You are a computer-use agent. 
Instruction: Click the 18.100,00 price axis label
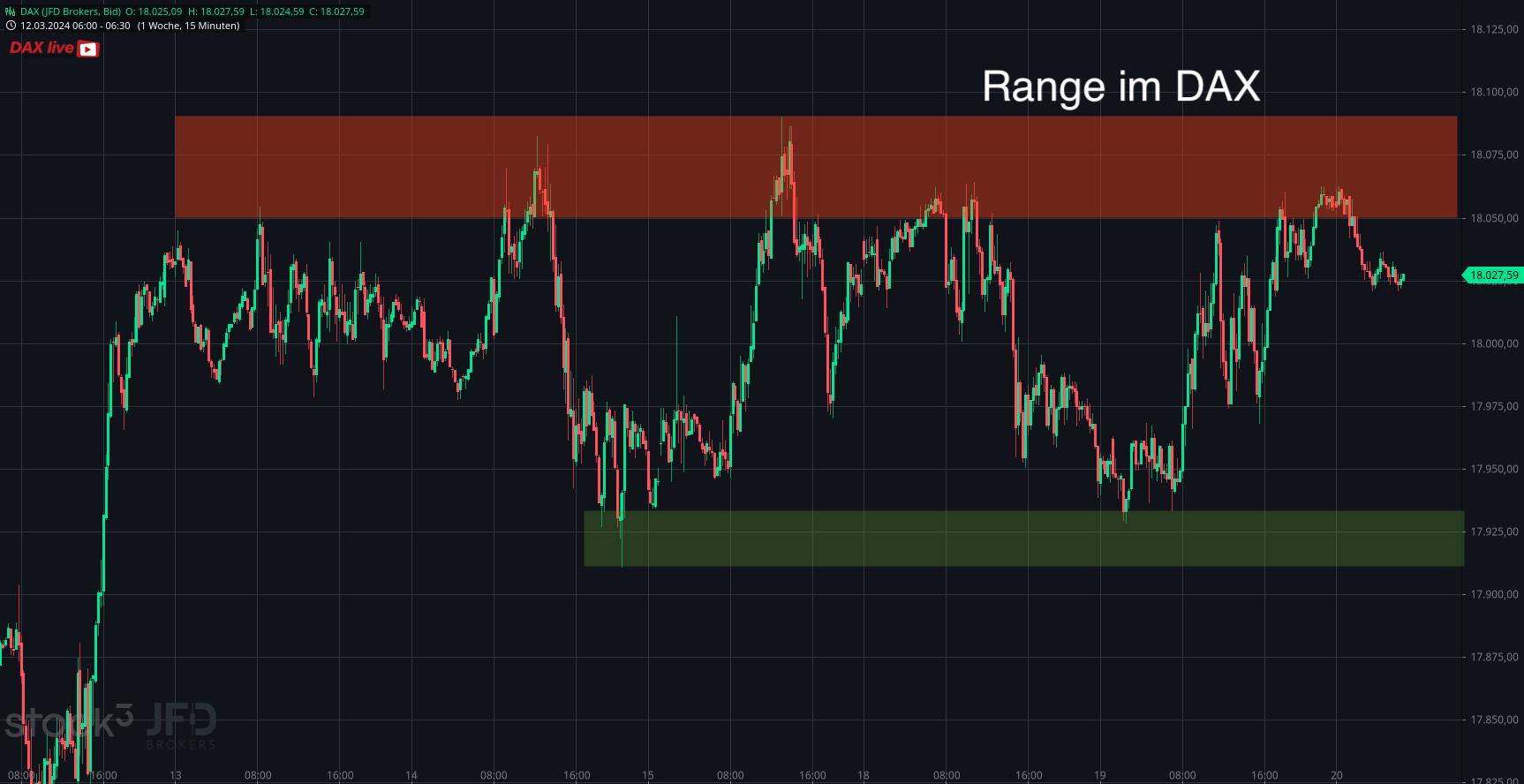point(1493,92)
